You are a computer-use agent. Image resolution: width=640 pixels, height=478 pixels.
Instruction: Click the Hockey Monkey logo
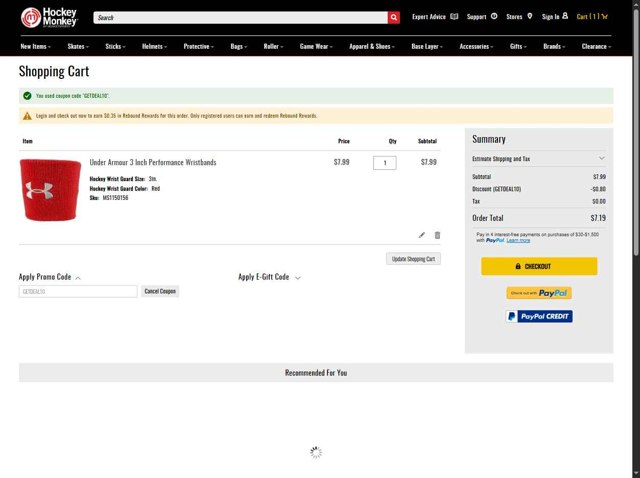49,18
